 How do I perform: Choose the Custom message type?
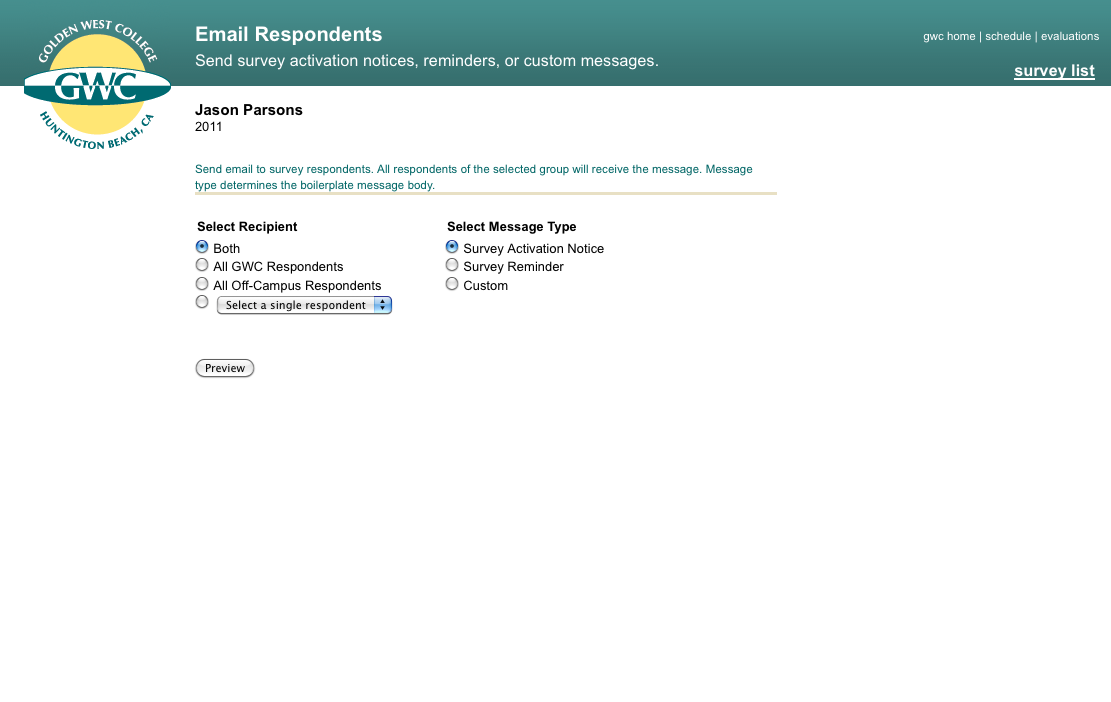452,284
